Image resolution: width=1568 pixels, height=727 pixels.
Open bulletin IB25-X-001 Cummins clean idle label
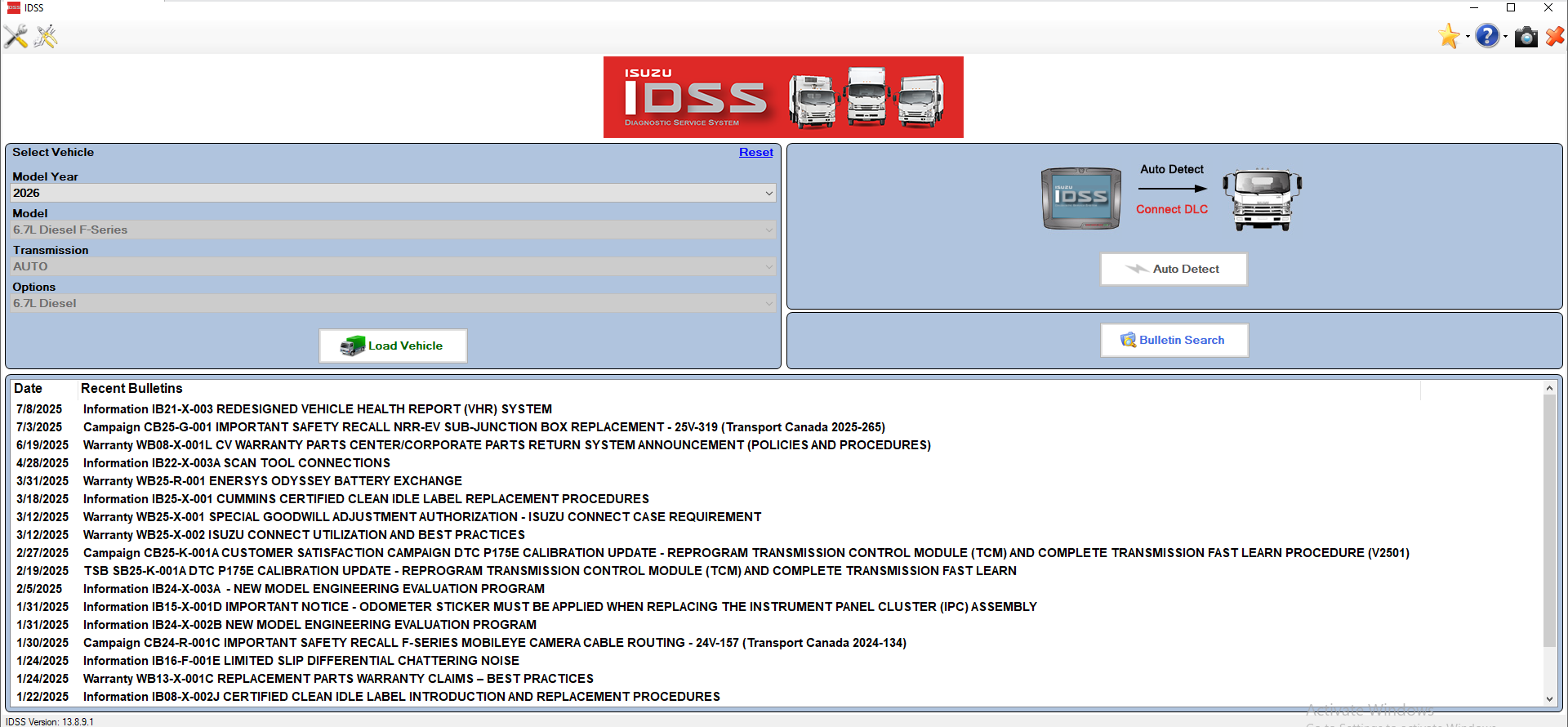[366, 499]
